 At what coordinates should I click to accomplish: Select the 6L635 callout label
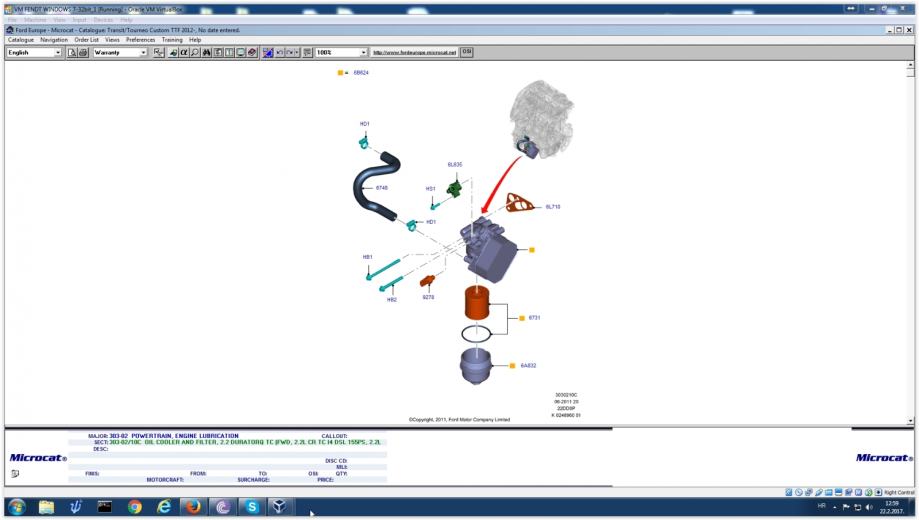455,165
